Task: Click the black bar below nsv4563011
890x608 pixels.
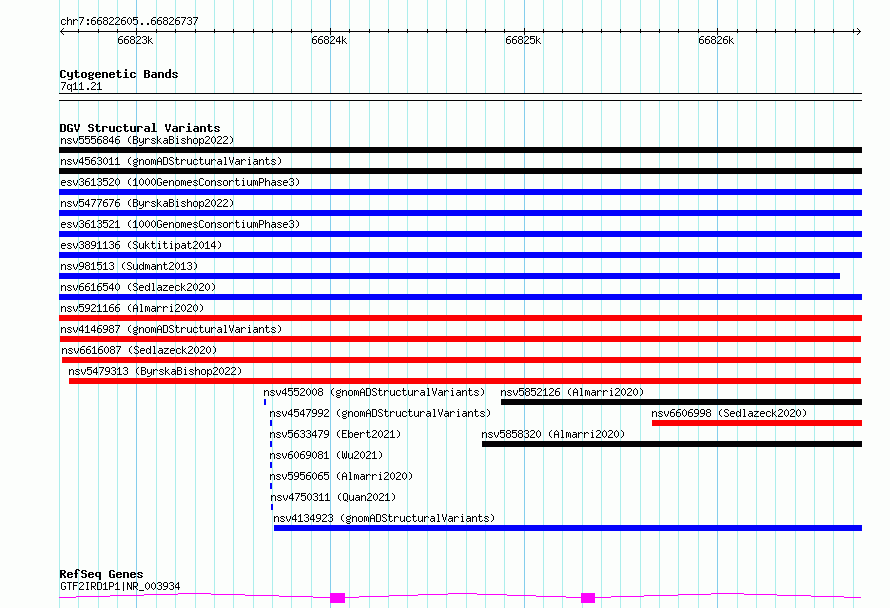Action: pyautogui.click(x=460, y=171)
